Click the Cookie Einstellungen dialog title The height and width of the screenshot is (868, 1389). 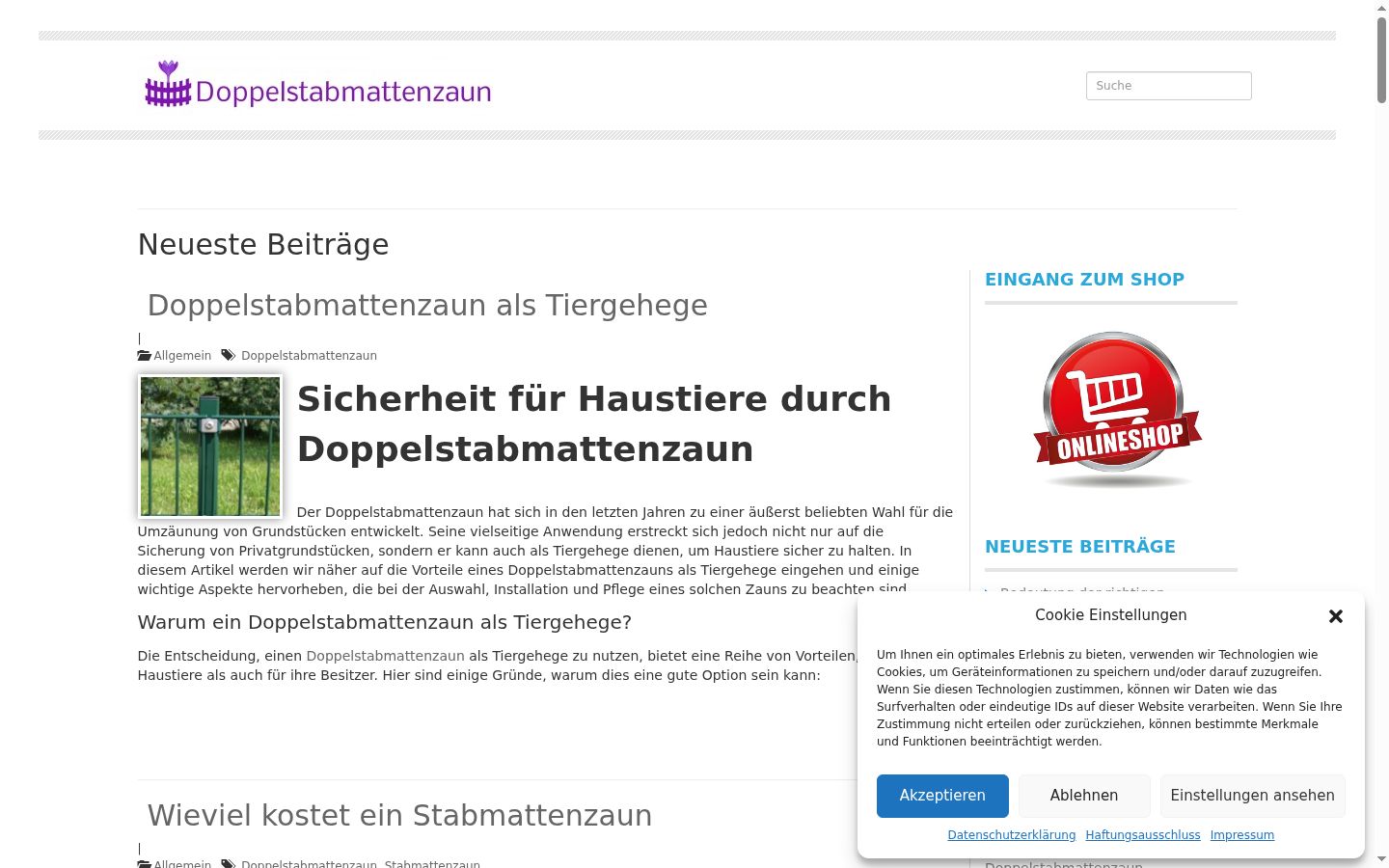click(x=1111, y=615)
